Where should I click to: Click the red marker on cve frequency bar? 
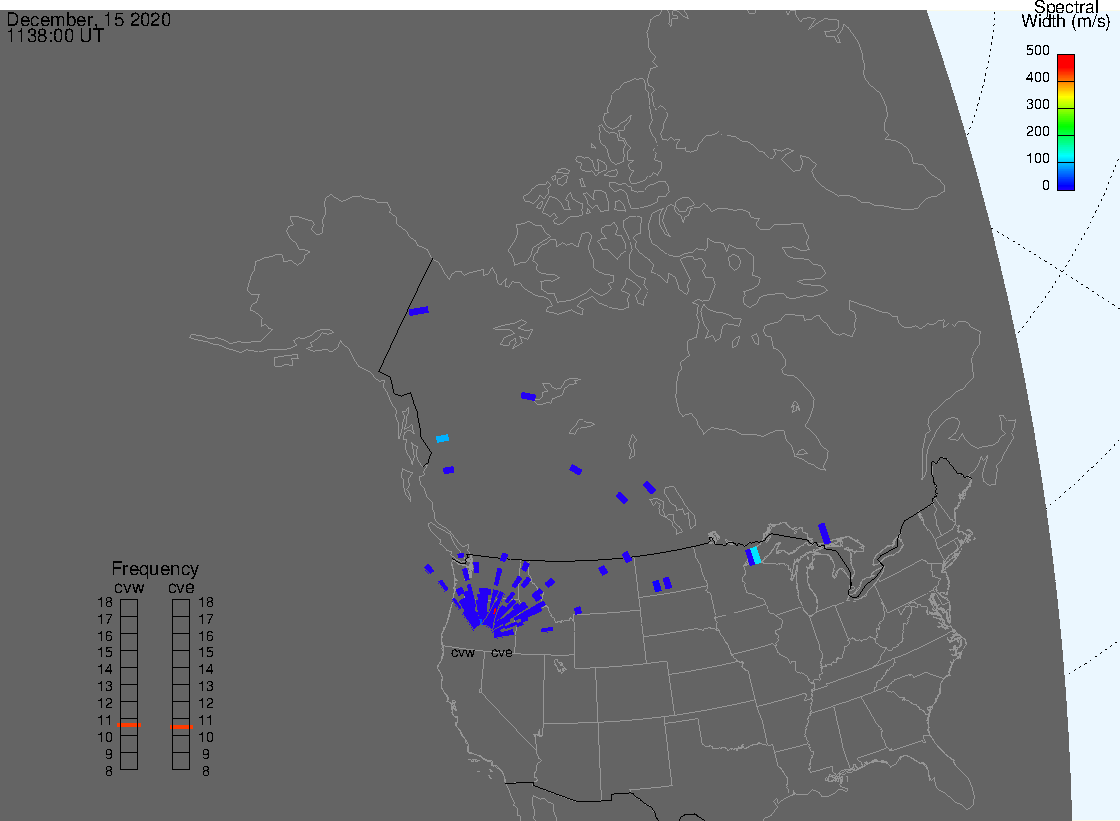click(181, 727)
